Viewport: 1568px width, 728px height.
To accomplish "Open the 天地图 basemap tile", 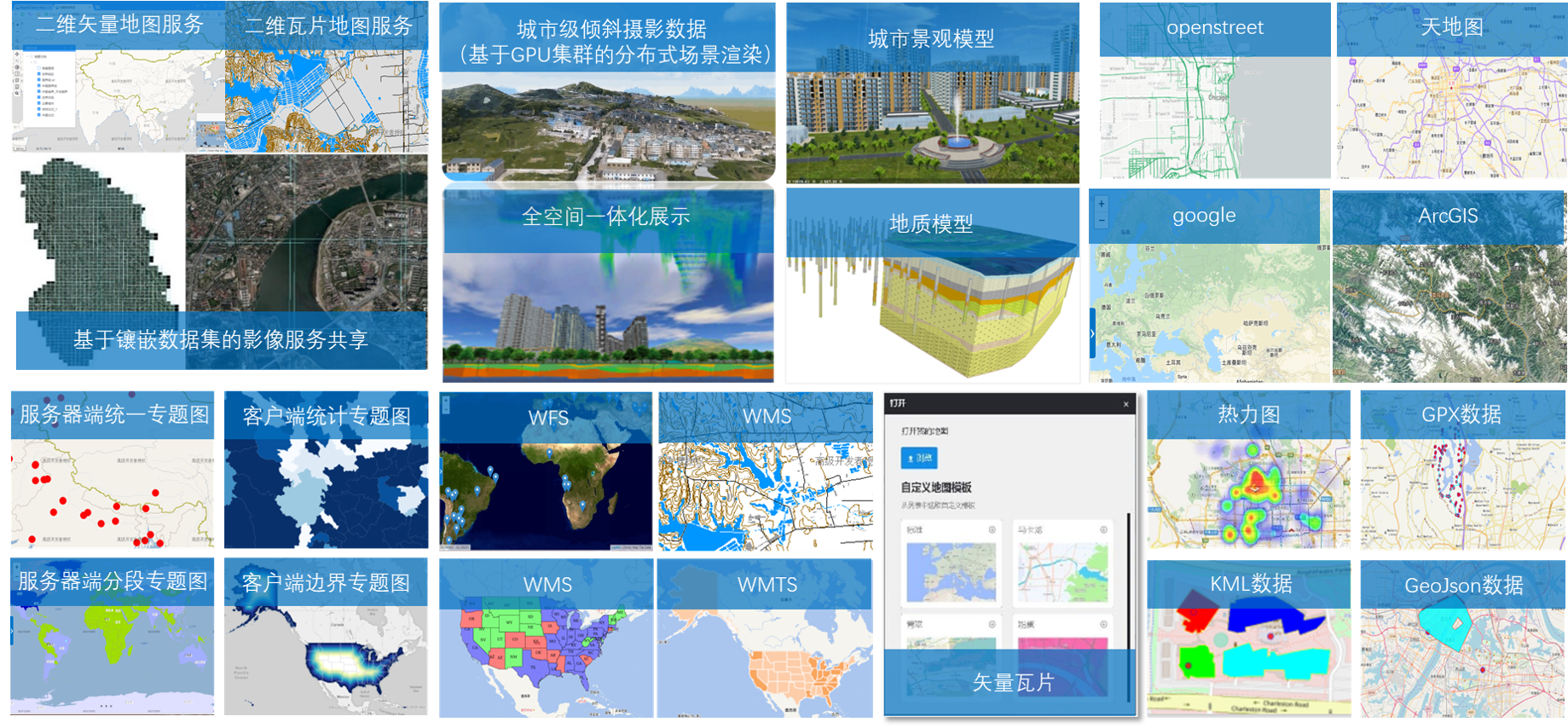I will pyautogui.click(x=1452, y=90).
